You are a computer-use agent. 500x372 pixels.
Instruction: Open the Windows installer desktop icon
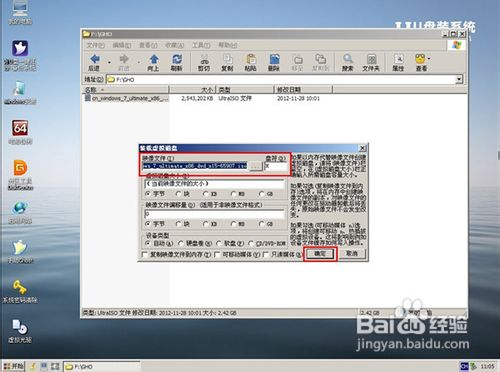point(19,89)
